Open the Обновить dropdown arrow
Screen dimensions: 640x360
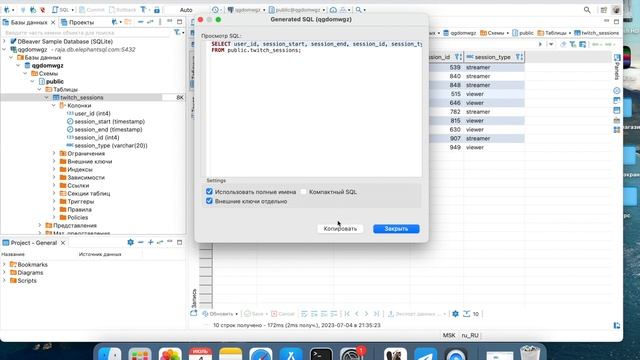click(x=237, y=314)
